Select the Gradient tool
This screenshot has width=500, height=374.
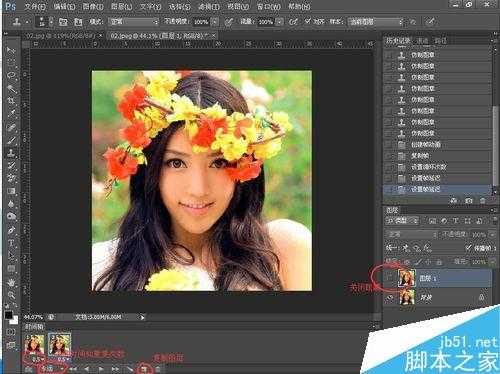pyautogui.click(x=11, y=191)
